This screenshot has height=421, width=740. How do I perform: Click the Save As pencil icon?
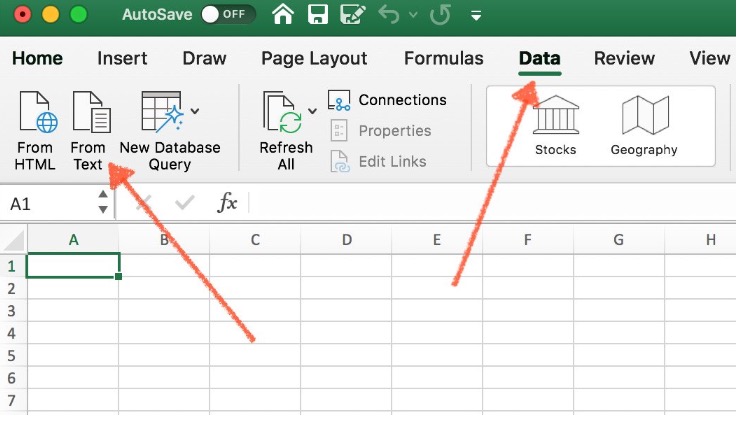[x=353, y=15]
